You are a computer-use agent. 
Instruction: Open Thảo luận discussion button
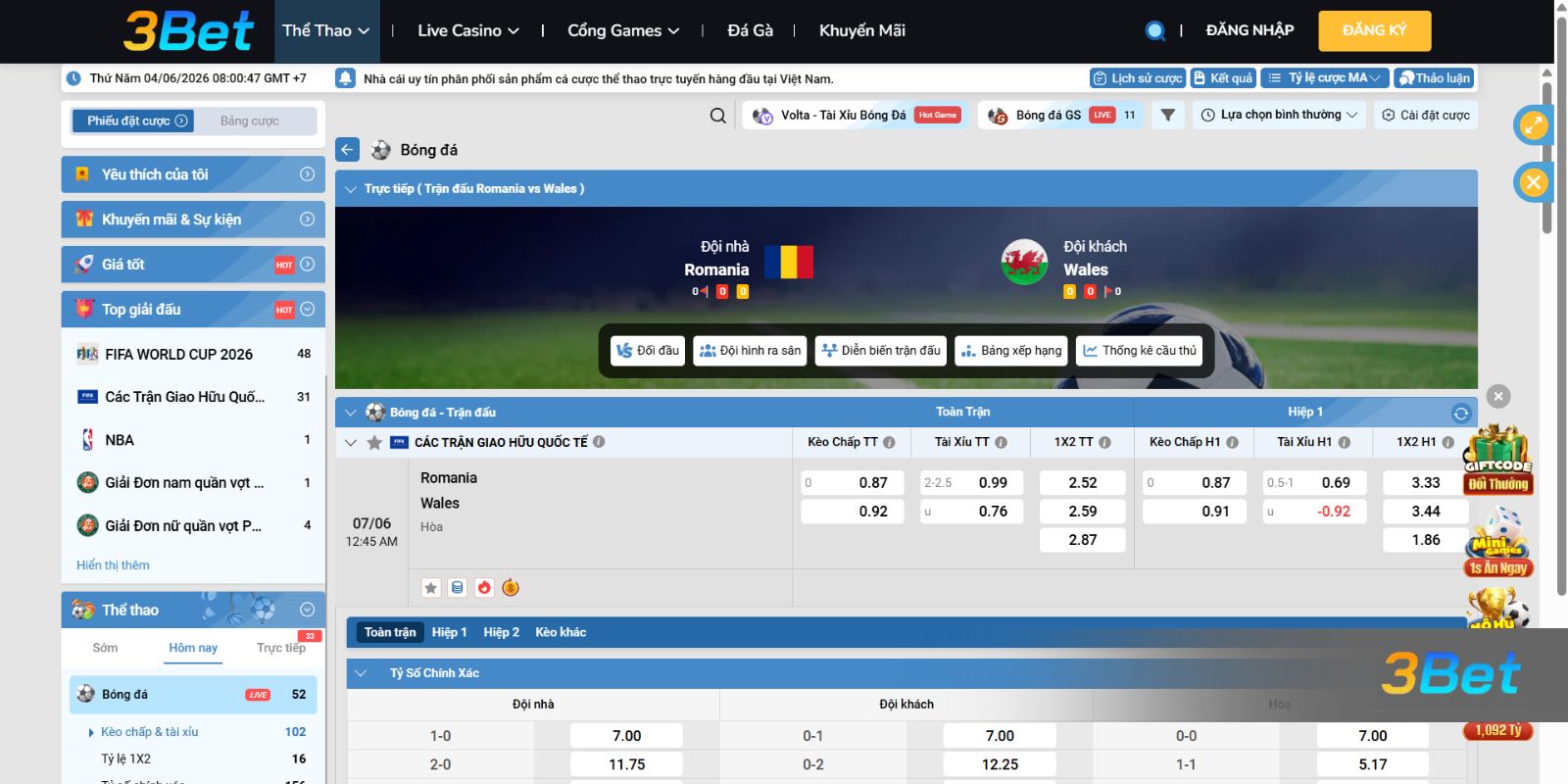click(1434, 78)
